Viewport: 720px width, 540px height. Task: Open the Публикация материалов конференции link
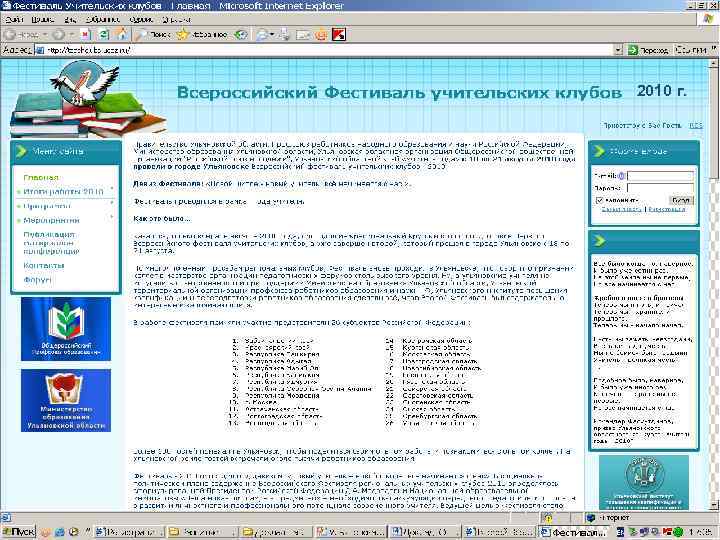[51, 243]
